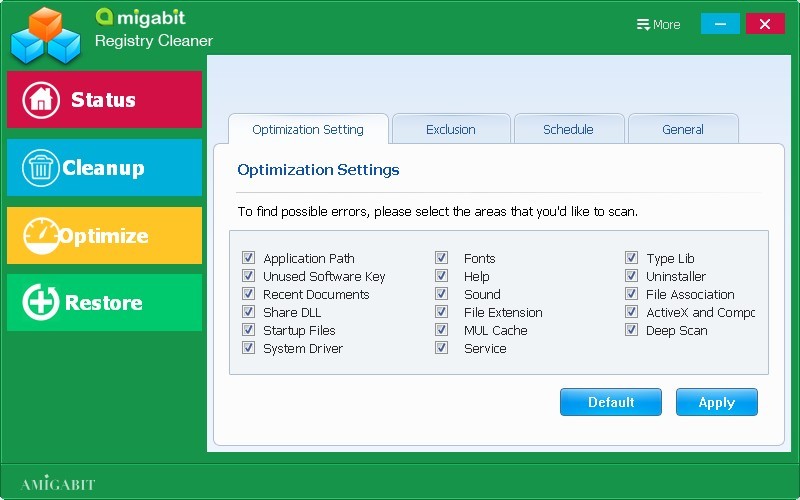Viewport: 800px width, 500px height.
Task: Go to the General tab
Action: click(682, 129)
